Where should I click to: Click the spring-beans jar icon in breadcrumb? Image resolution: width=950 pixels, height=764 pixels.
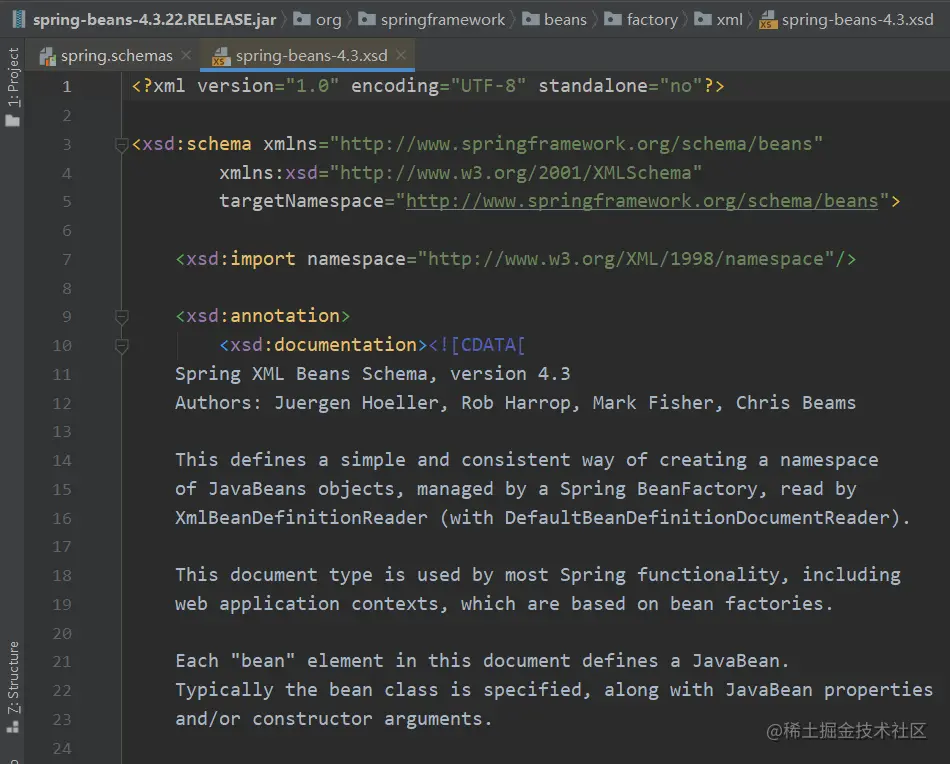pos(19,19)
